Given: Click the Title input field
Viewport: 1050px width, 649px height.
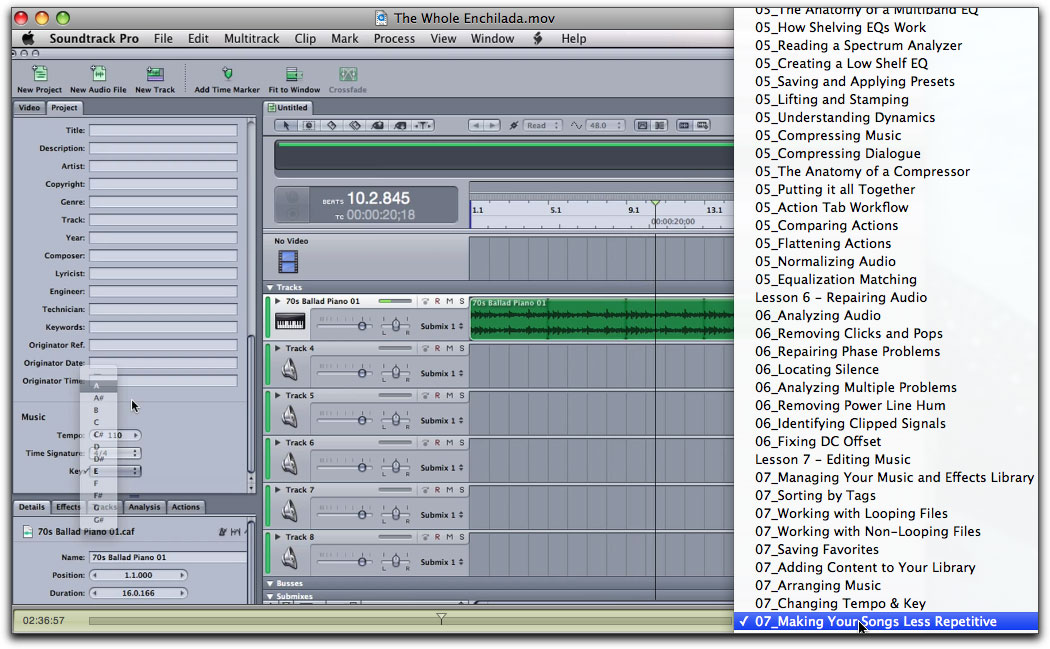Looking at the screenshot, I should 163,130.
